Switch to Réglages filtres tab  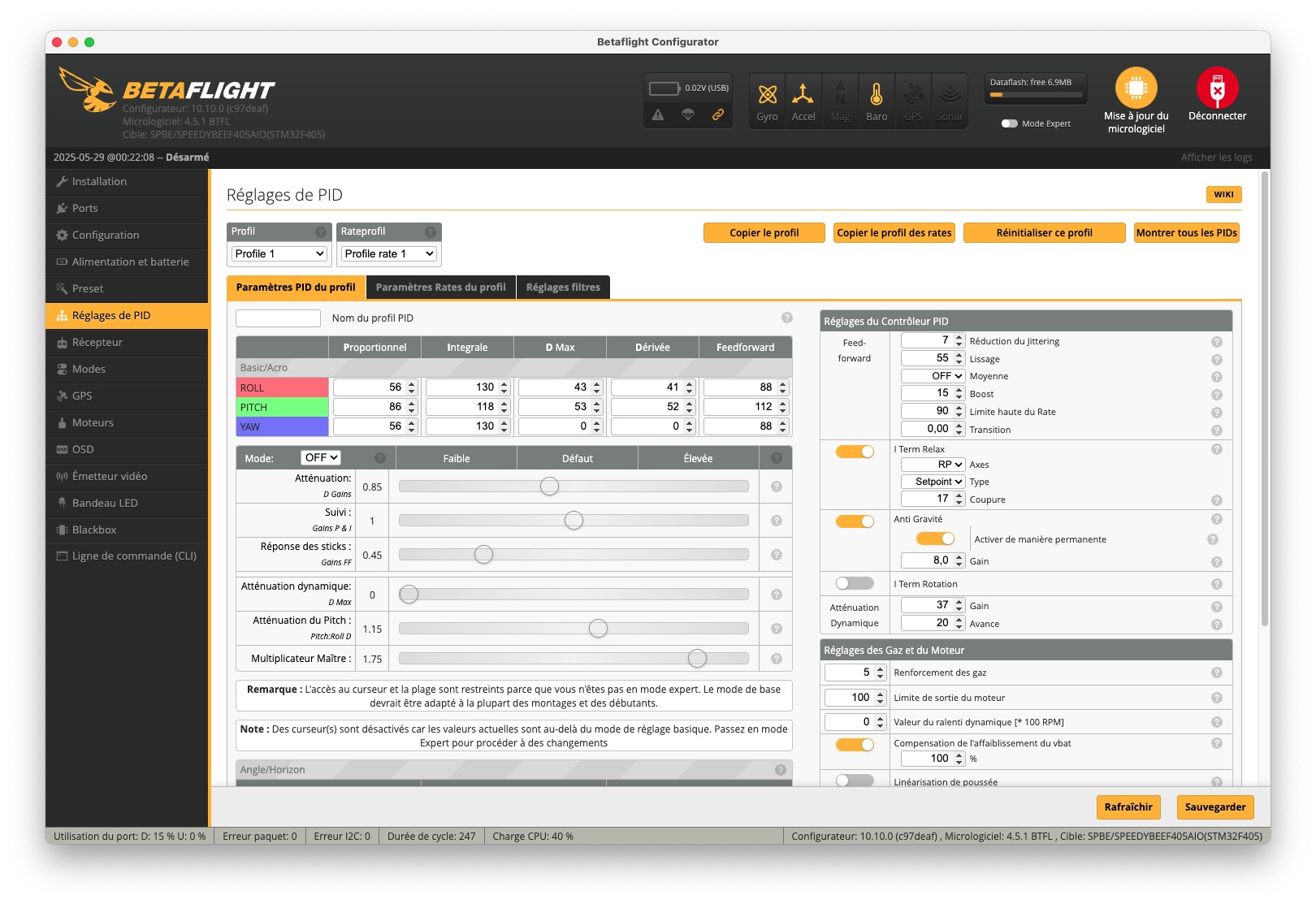[x=563, y=288]
